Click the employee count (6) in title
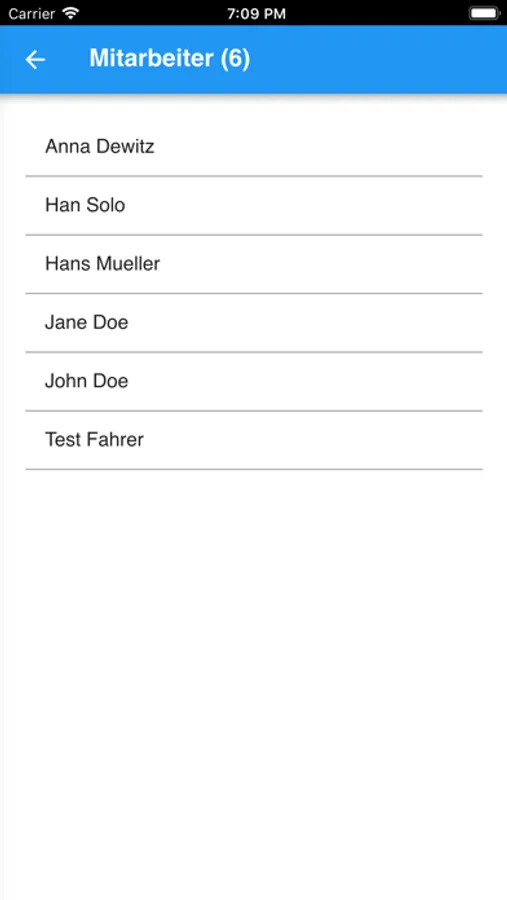 pyautogui.click(x=235, y=59)
